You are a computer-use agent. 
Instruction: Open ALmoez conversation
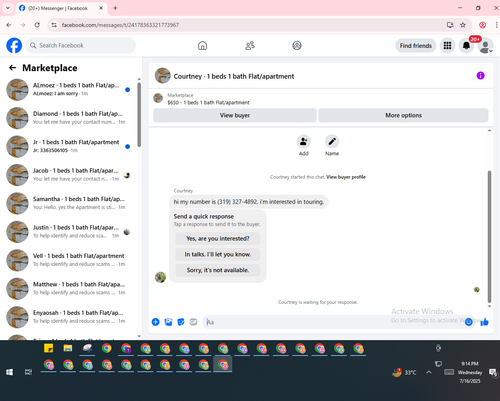pyautogui.click(x=68, y=90)
